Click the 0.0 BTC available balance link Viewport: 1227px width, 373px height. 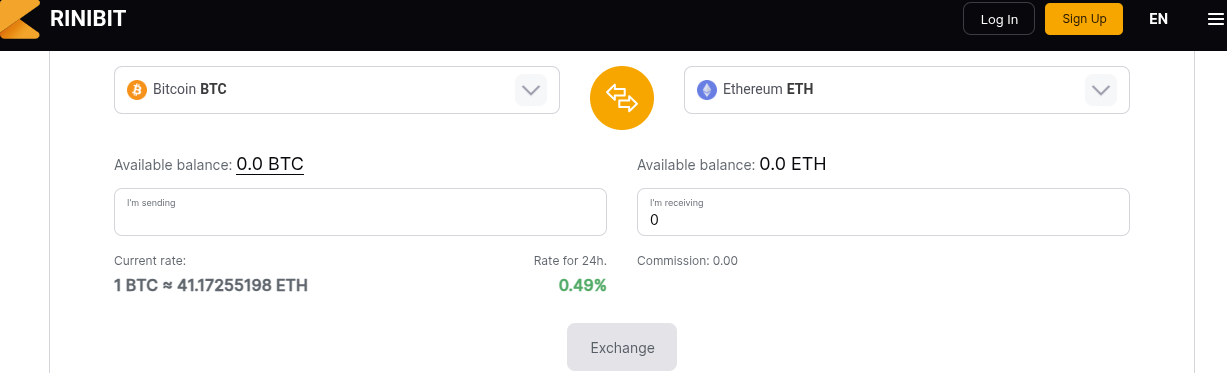[x=270, y=164]
